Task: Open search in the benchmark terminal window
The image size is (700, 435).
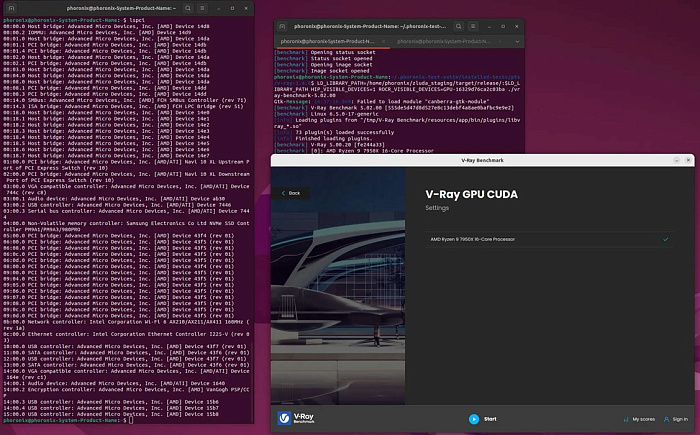Action: [x=458, y=26]
